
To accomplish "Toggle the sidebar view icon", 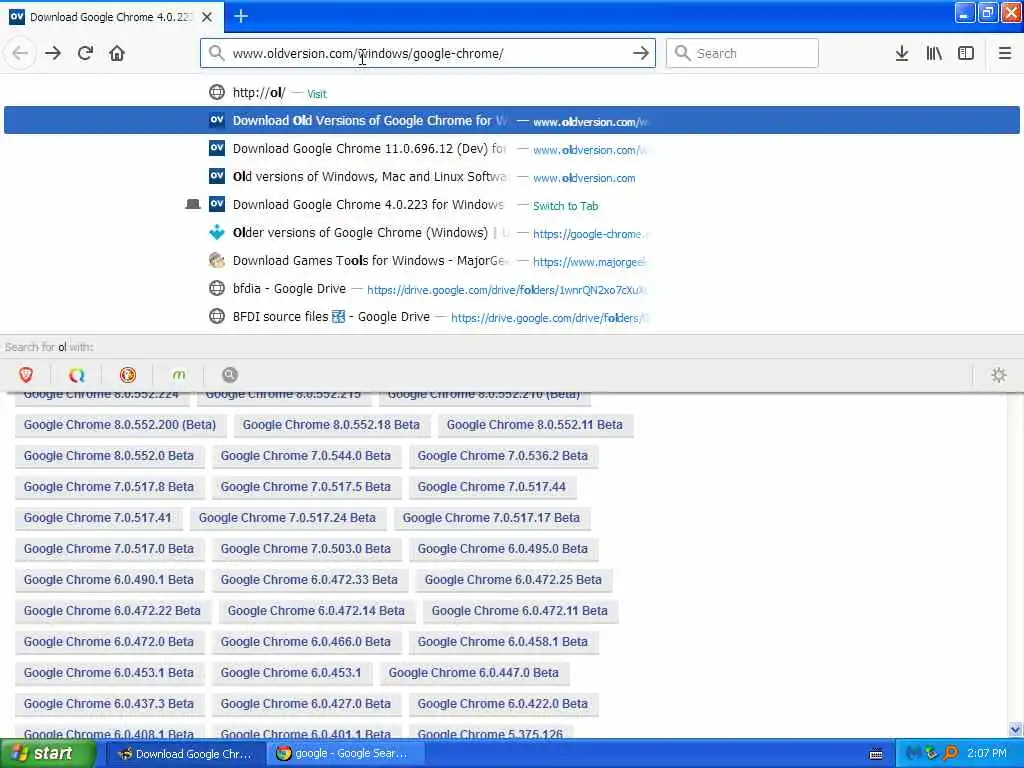I will [x=966, y=53].
